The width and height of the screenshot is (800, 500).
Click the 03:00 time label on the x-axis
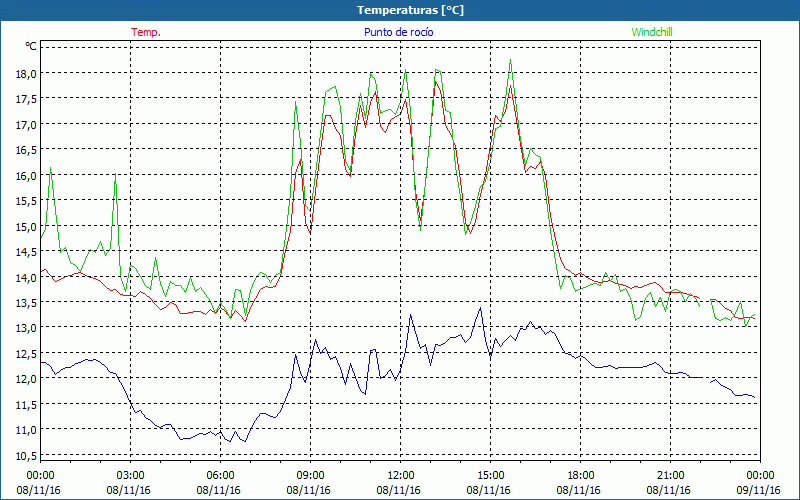tap(131, 476)
